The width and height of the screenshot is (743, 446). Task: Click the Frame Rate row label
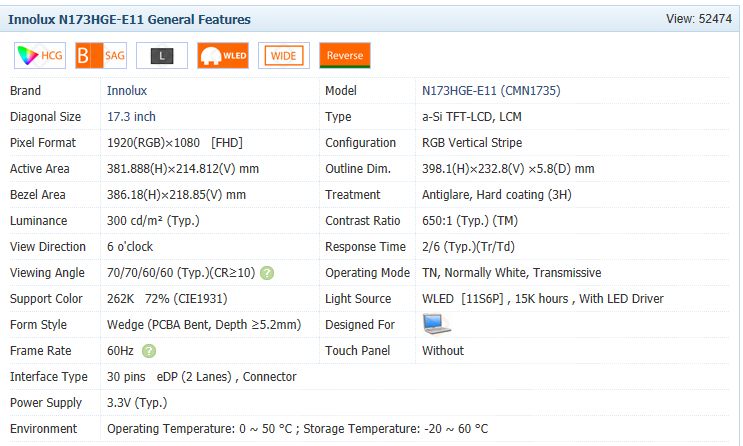[41, 351]
